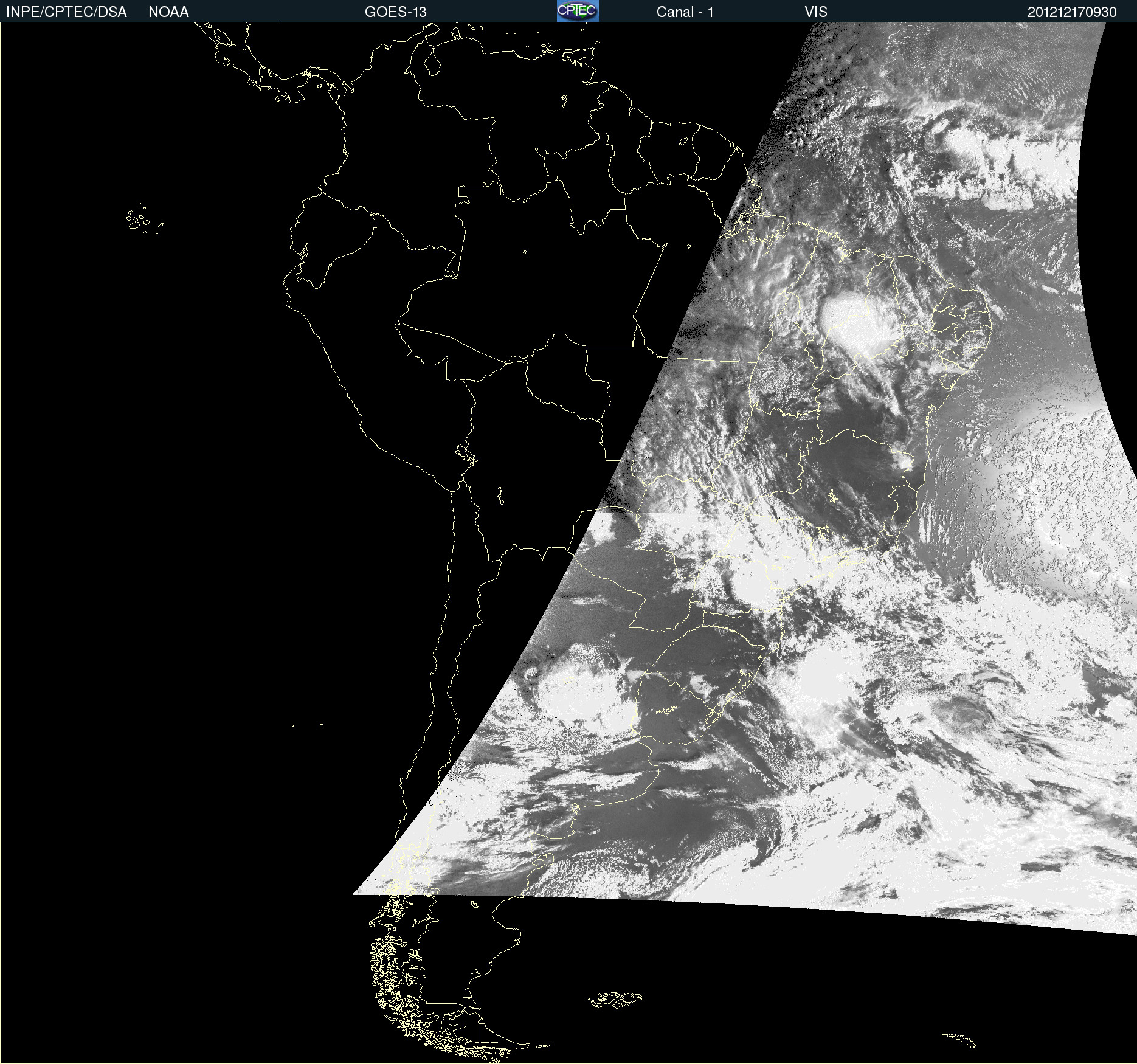Image resolution: width=1137 pixels, height=1064 pixels.
Task: Click the NOAA label in the header
Action: point(168,12)
